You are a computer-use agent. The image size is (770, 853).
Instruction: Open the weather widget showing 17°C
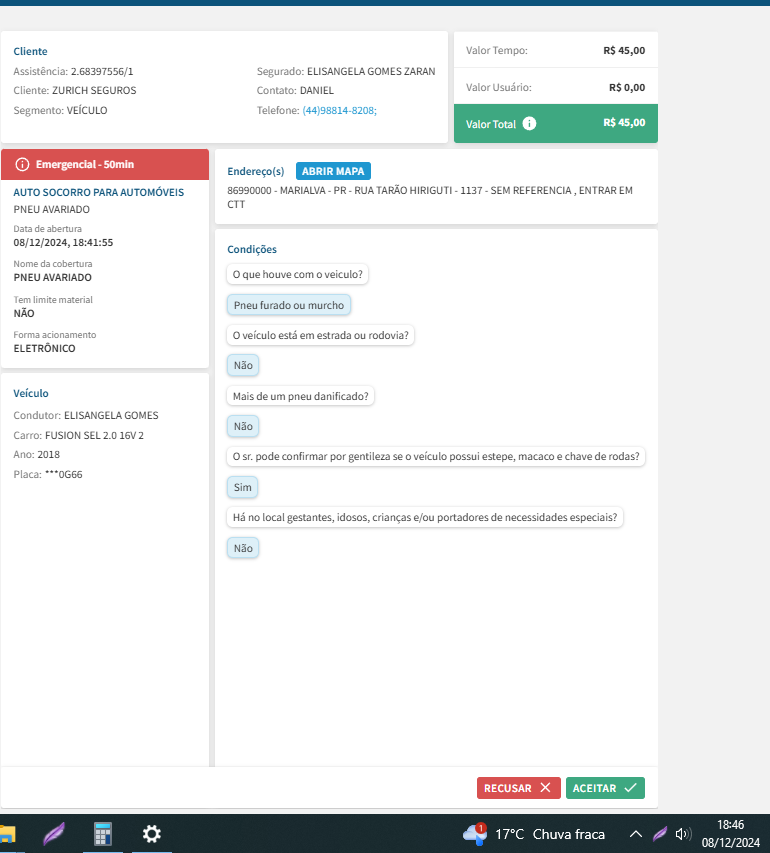click(x=534, y=834)
